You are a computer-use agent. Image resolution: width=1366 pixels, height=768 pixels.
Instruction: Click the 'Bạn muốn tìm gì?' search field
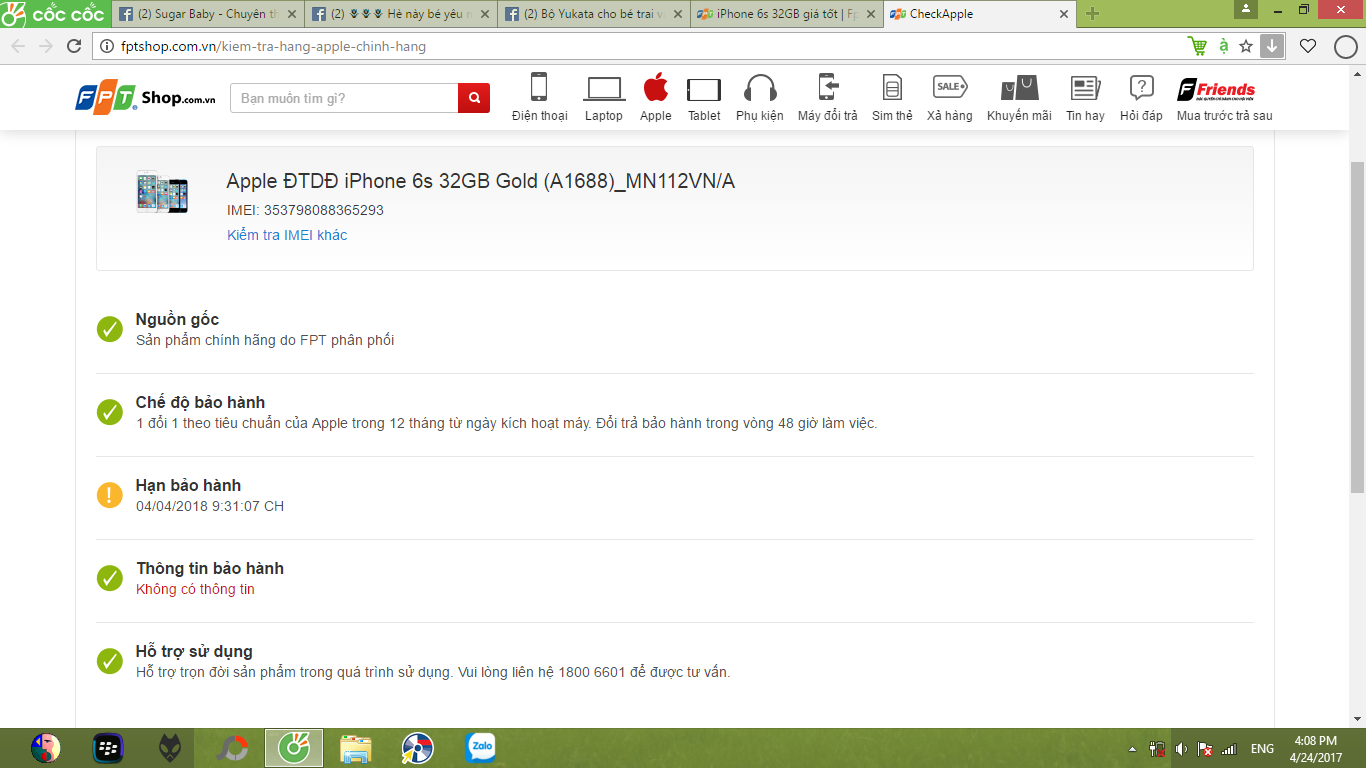(344, 98)
